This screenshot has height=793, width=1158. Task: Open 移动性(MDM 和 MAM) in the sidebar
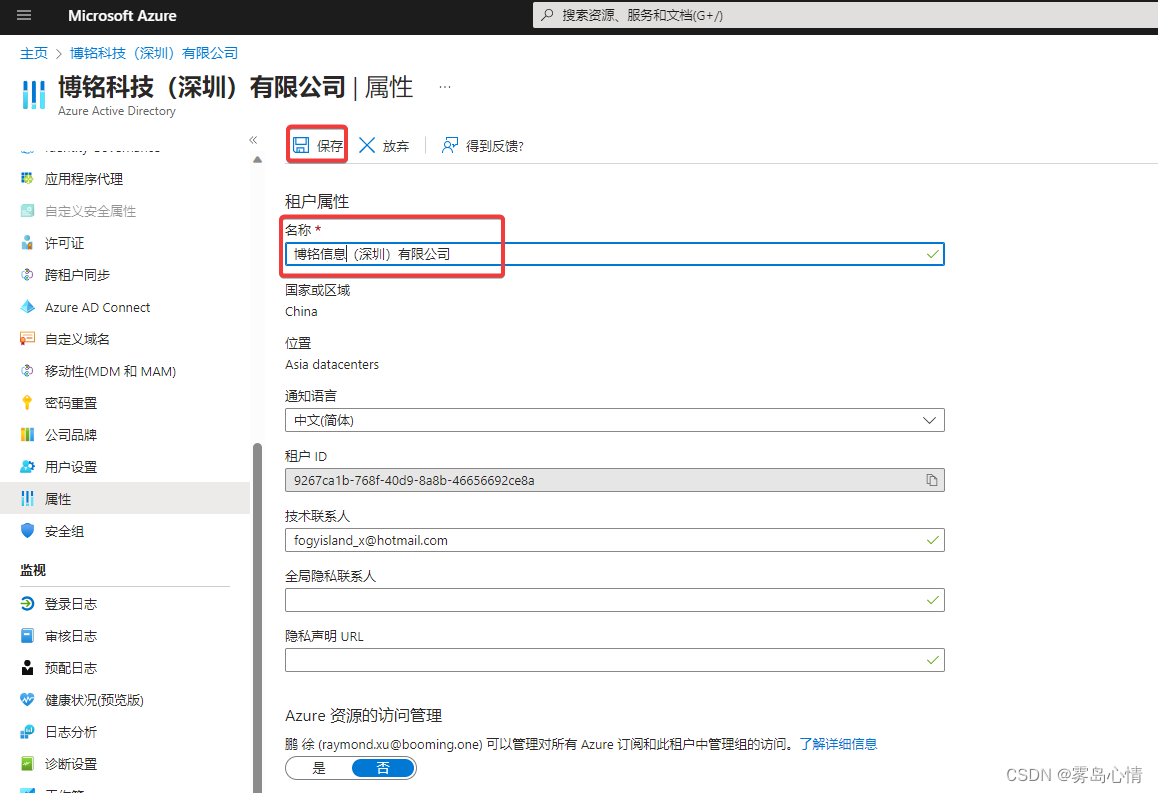[110, 371]
